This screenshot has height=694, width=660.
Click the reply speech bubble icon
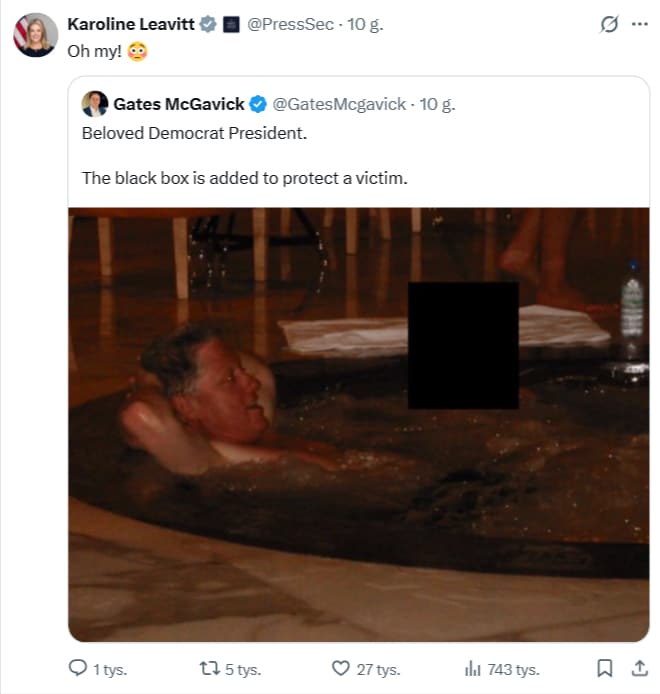point(78,668)
